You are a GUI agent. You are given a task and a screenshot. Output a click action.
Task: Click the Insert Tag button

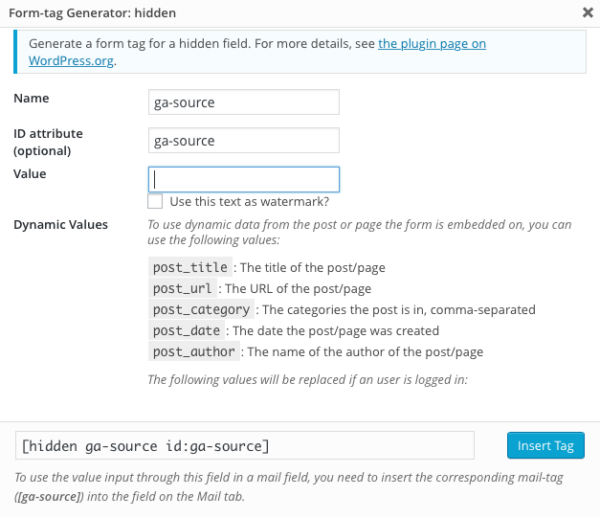tap(546, 445)
